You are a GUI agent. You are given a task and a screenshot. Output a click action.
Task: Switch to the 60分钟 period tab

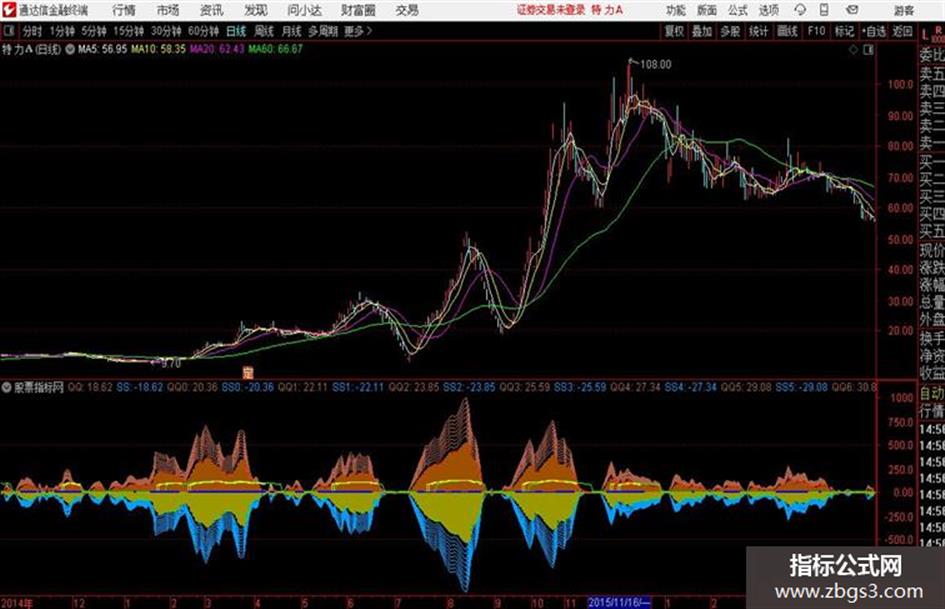(203, 31)
